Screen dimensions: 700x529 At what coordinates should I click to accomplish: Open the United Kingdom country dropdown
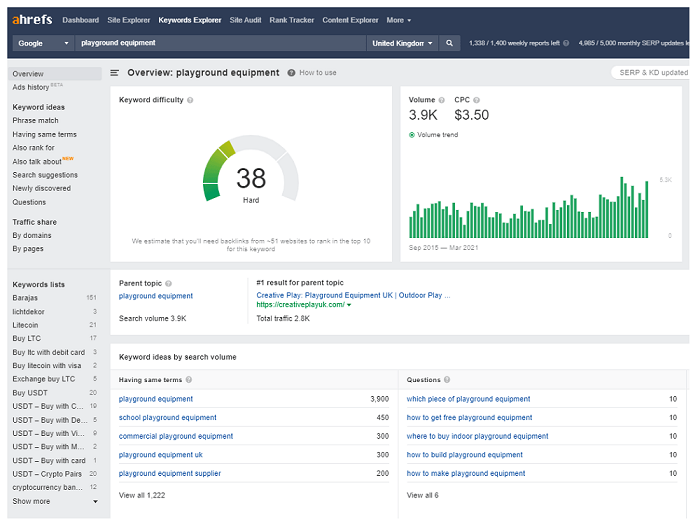tap(402, 43)
